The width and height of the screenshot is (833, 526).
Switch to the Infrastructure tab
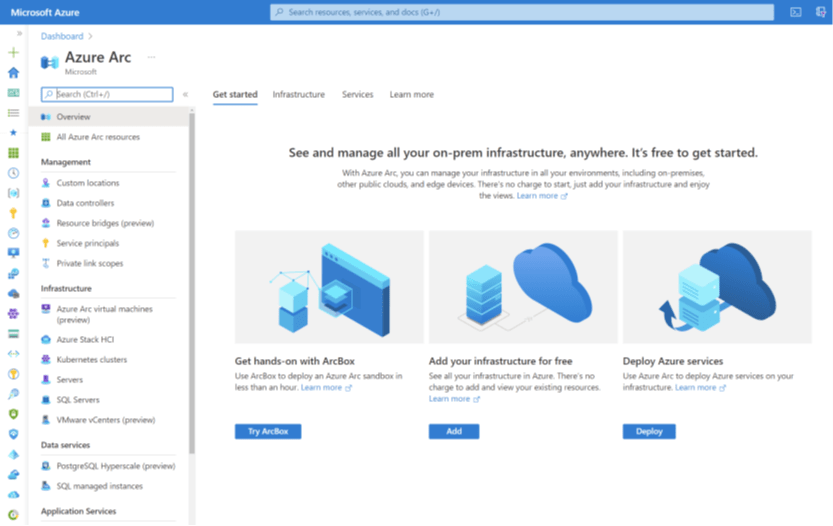click(298, 94)
